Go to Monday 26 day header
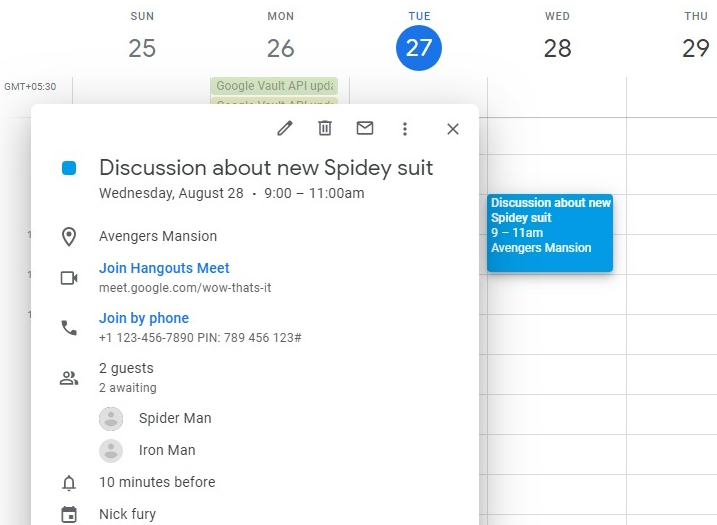 click(x=281, y=48)
